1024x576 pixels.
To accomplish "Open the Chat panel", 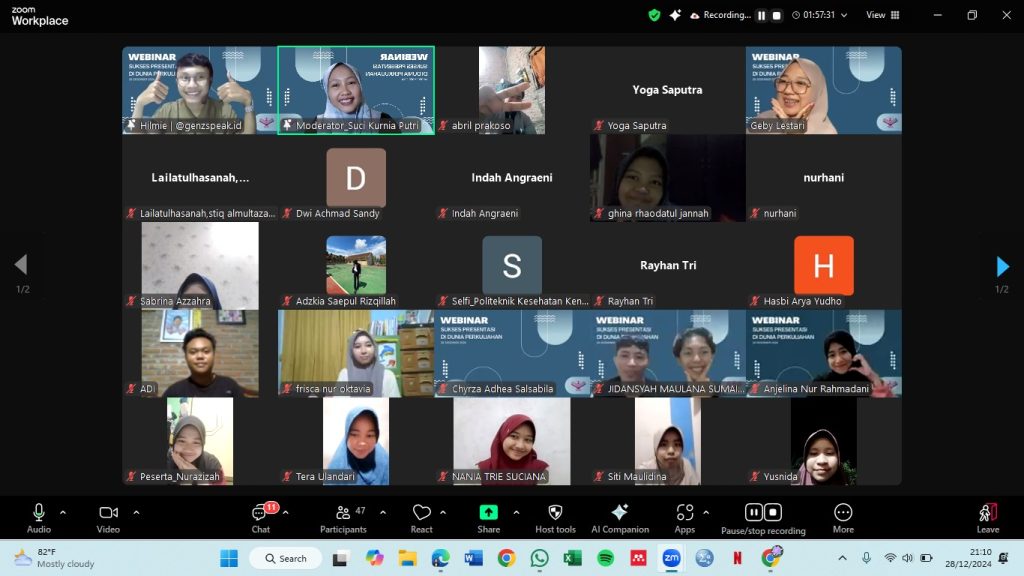I will (x=261, y=517).
